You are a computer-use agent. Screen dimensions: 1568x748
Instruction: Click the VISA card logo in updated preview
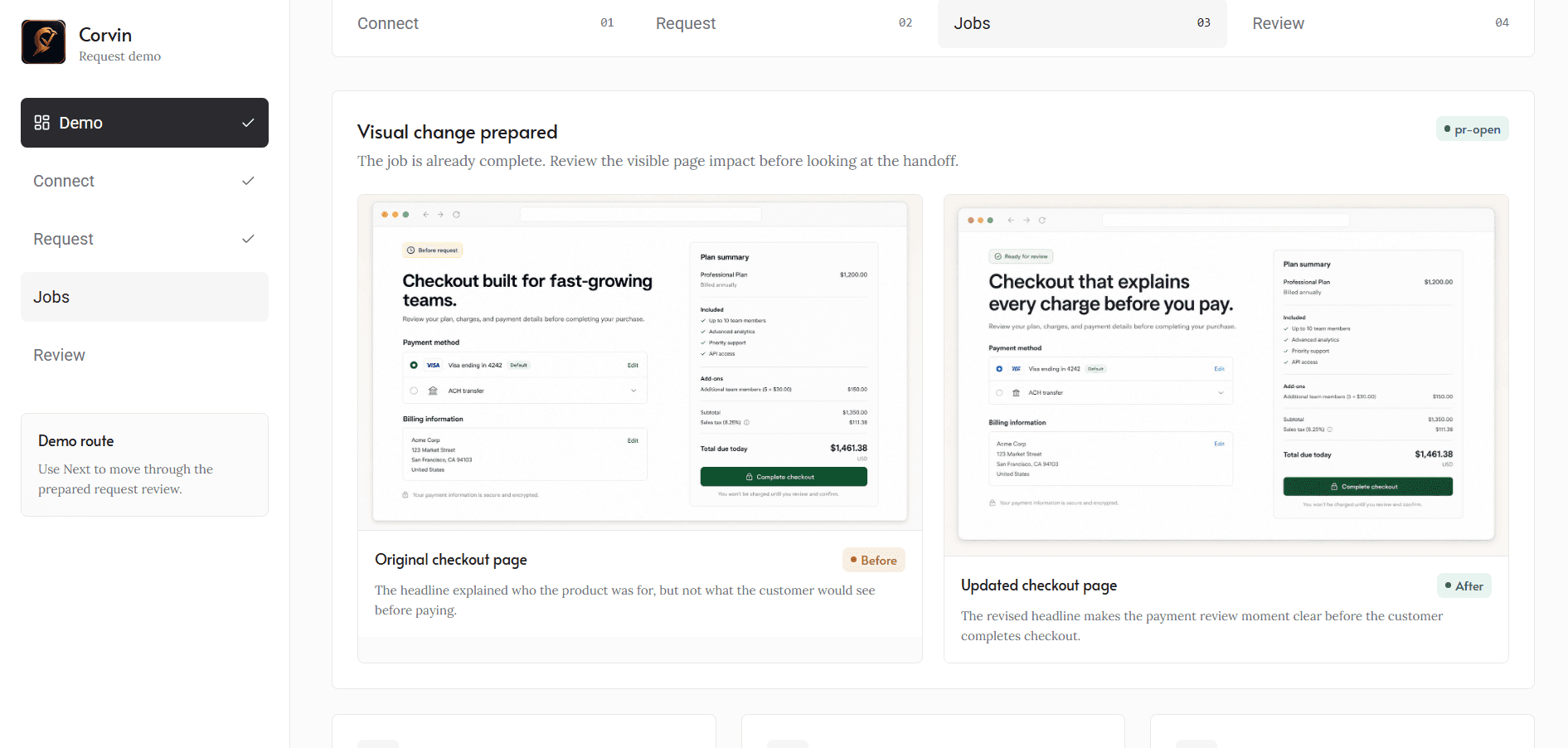(x=1016, y=369)
